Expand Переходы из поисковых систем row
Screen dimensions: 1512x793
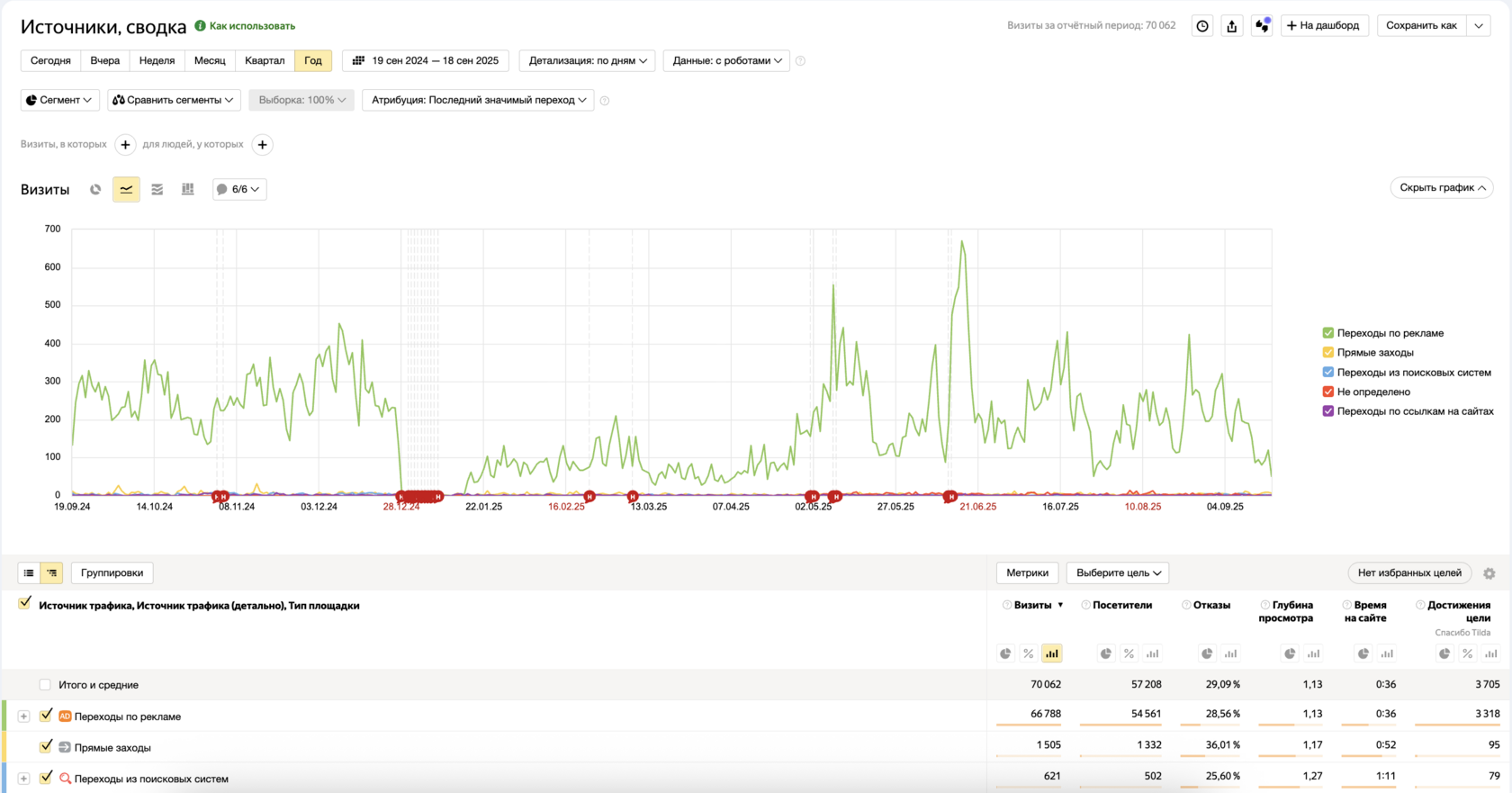coord(24,779)
